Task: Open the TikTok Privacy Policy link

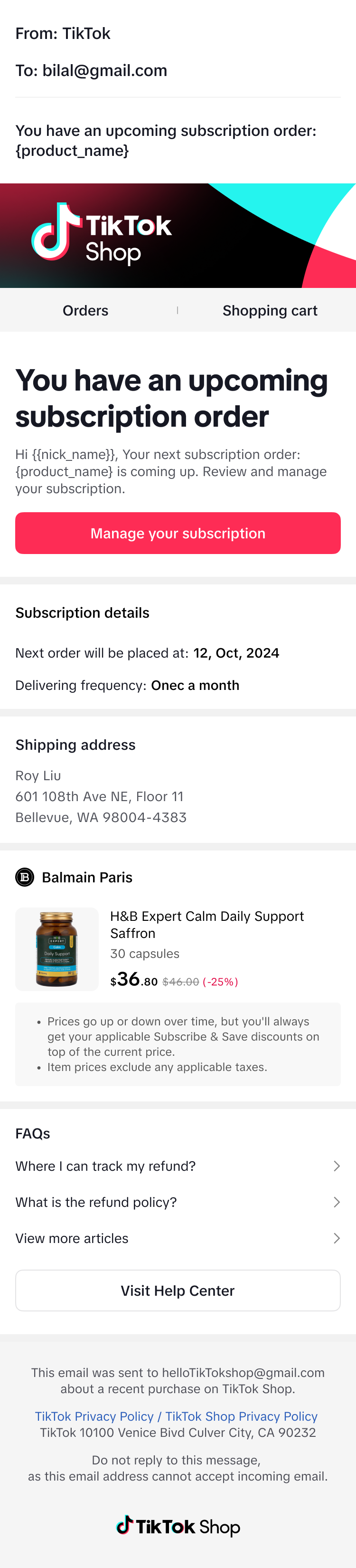Action: [x=94, y=1416]
